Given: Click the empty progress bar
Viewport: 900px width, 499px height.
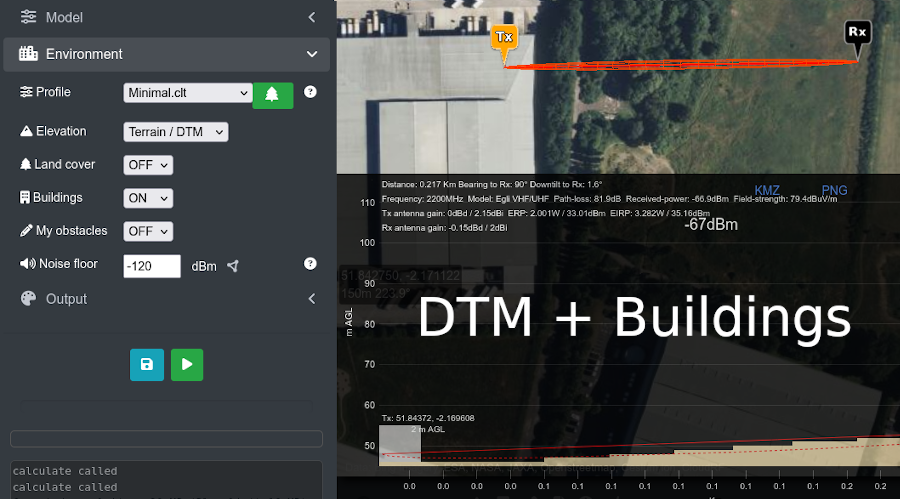Looking at the screenshot, I should click(166, 439).
